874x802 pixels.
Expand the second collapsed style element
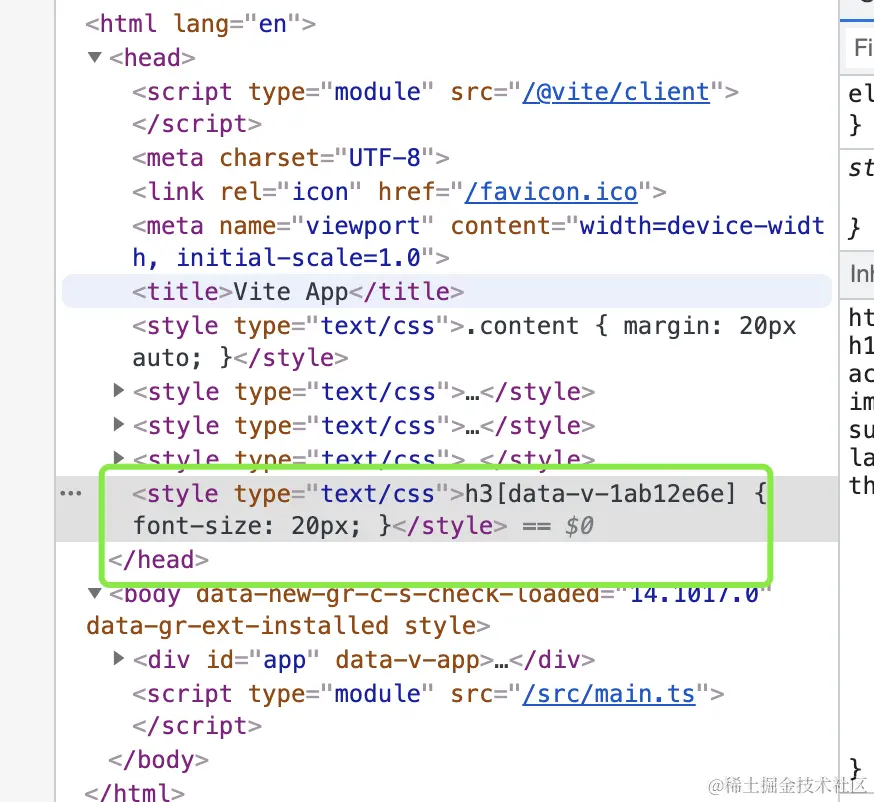118,425
